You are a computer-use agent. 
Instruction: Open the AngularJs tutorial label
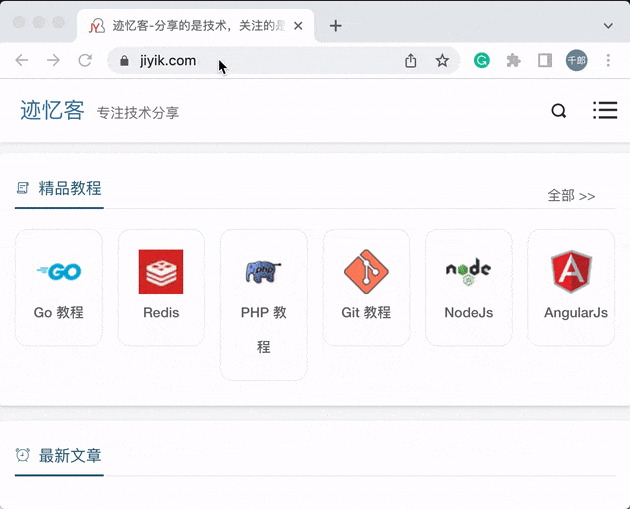(576, 313)
